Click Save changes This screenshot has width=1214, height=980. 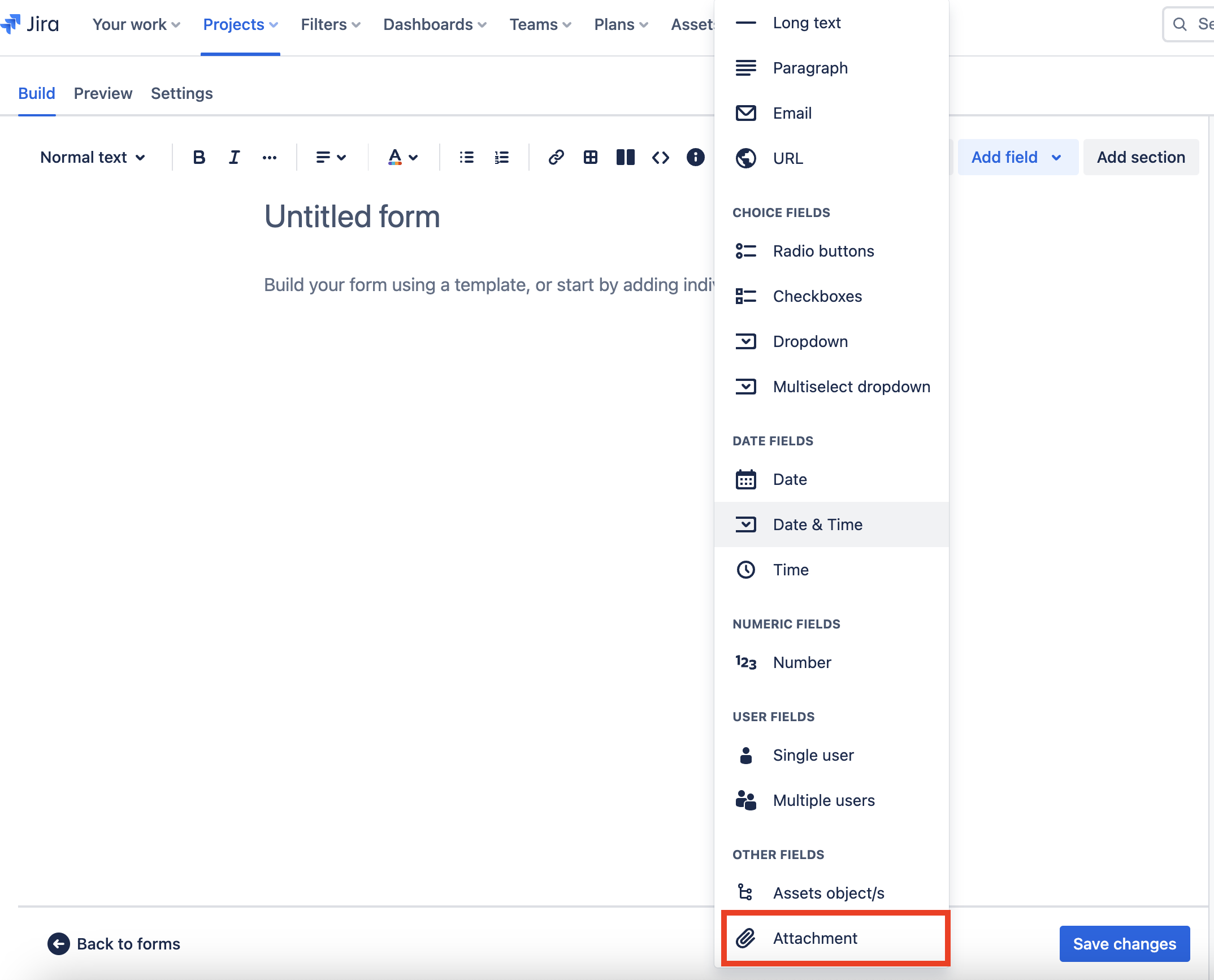1125,943
